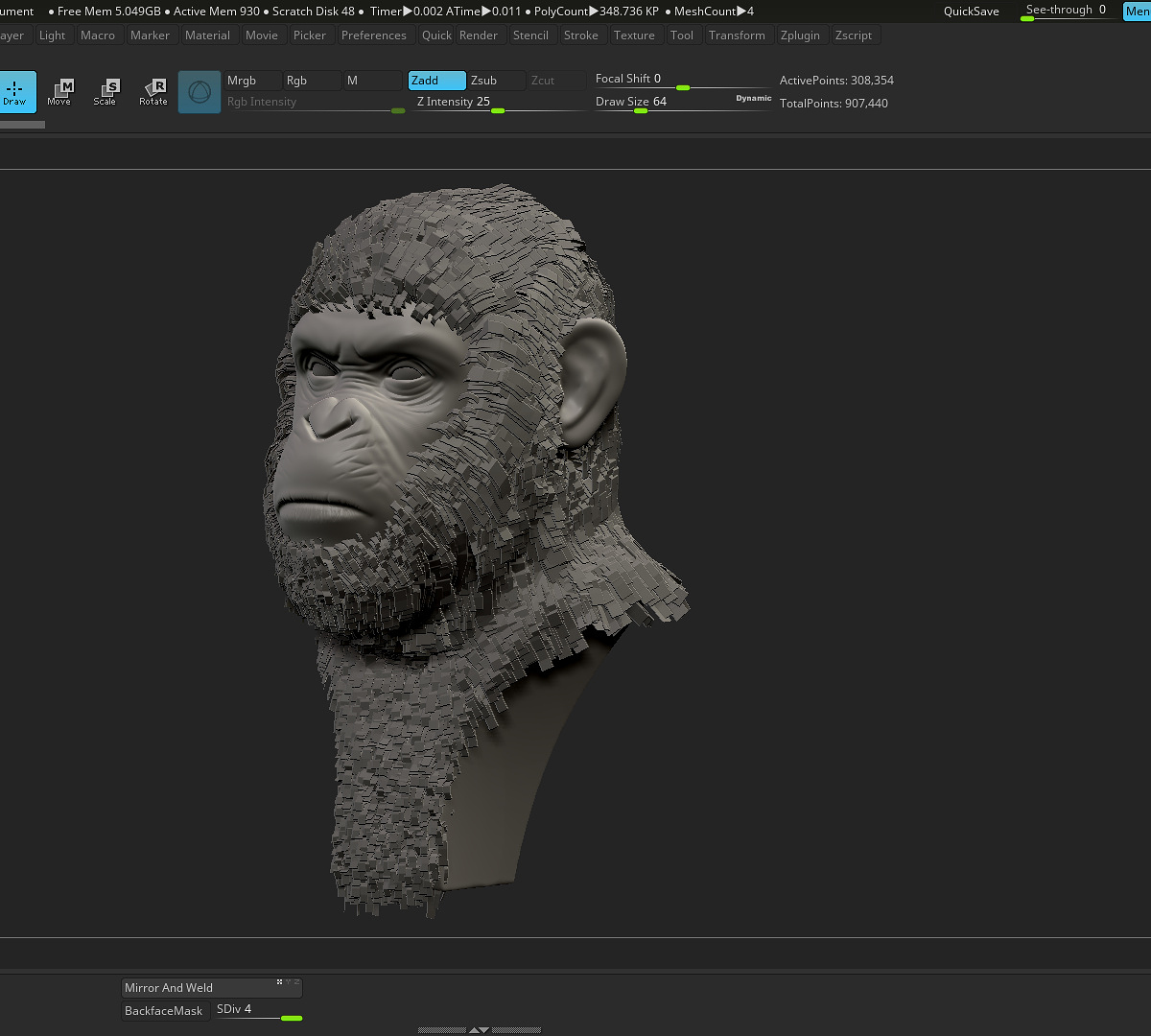Click the QuickSave button
Screen dimensions: 1151x1036
click(x=972, y=12)
